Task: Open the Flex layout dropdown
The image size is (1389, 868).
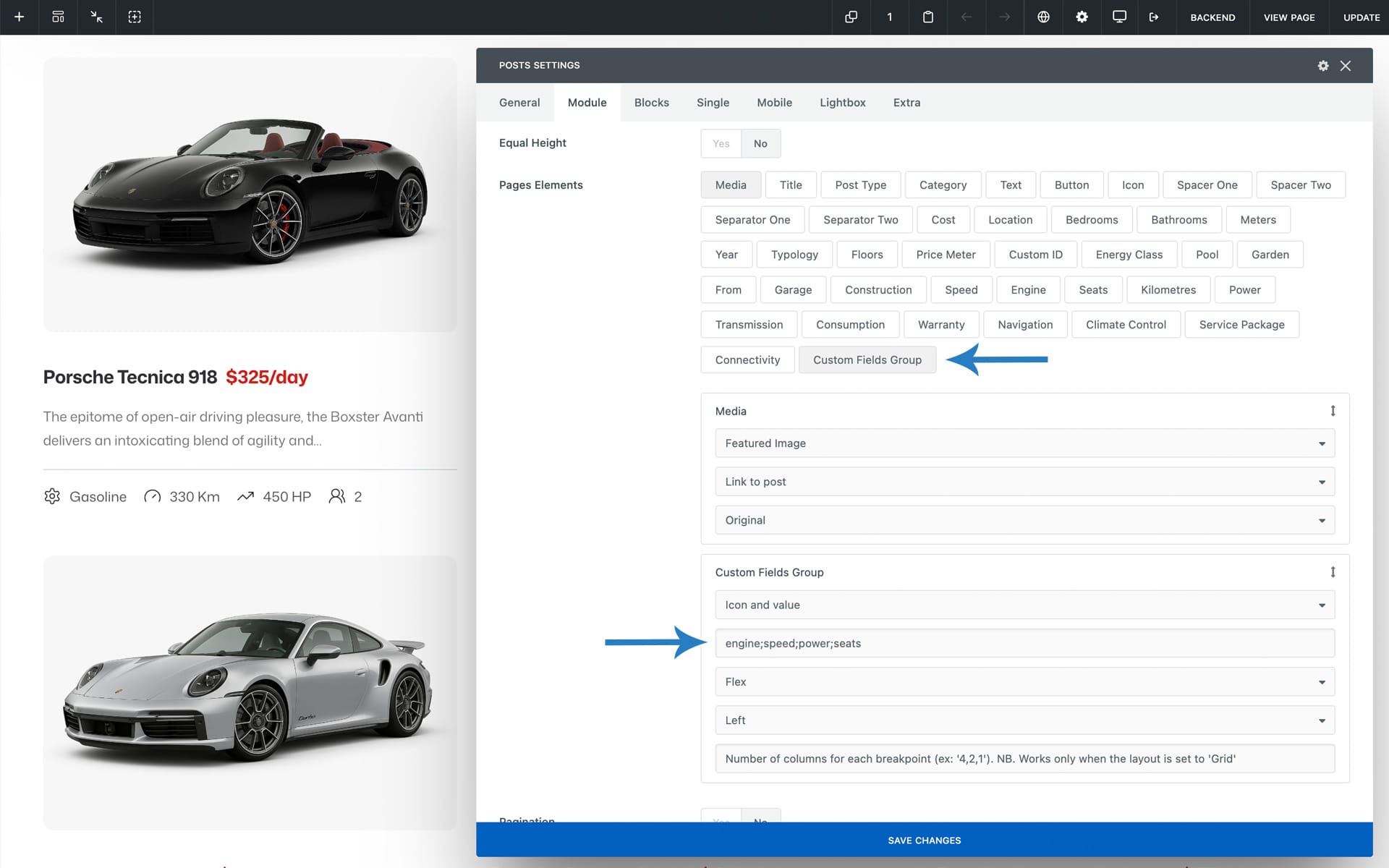Action: [x=1024, y=681]
